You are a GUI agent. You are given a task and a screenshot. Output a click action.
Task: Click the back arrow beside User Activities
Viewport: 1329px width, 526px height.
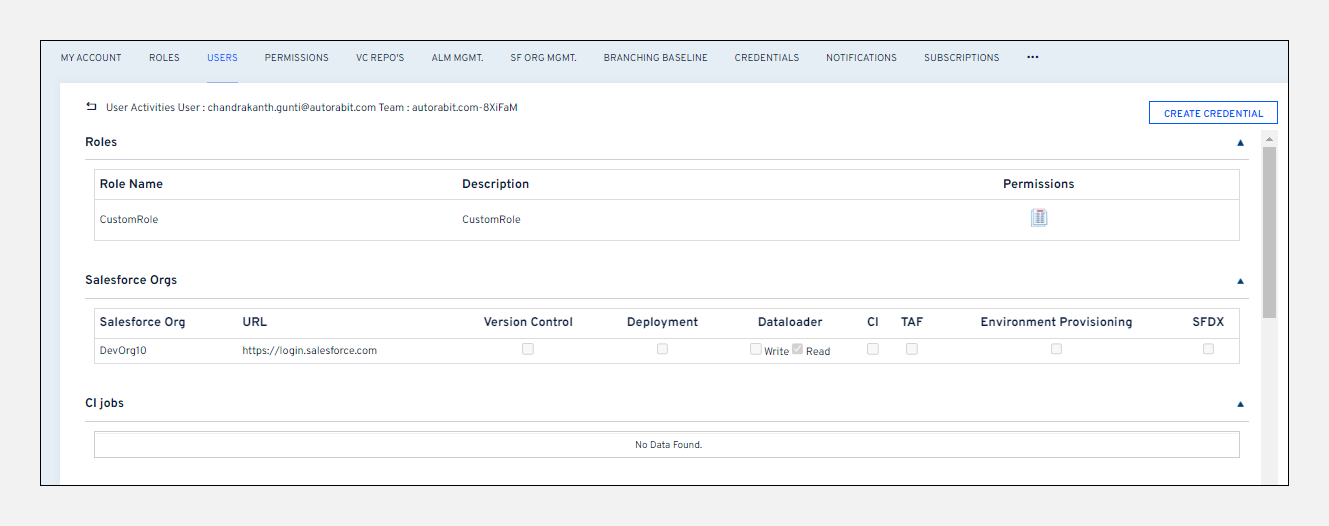point(92,106)
